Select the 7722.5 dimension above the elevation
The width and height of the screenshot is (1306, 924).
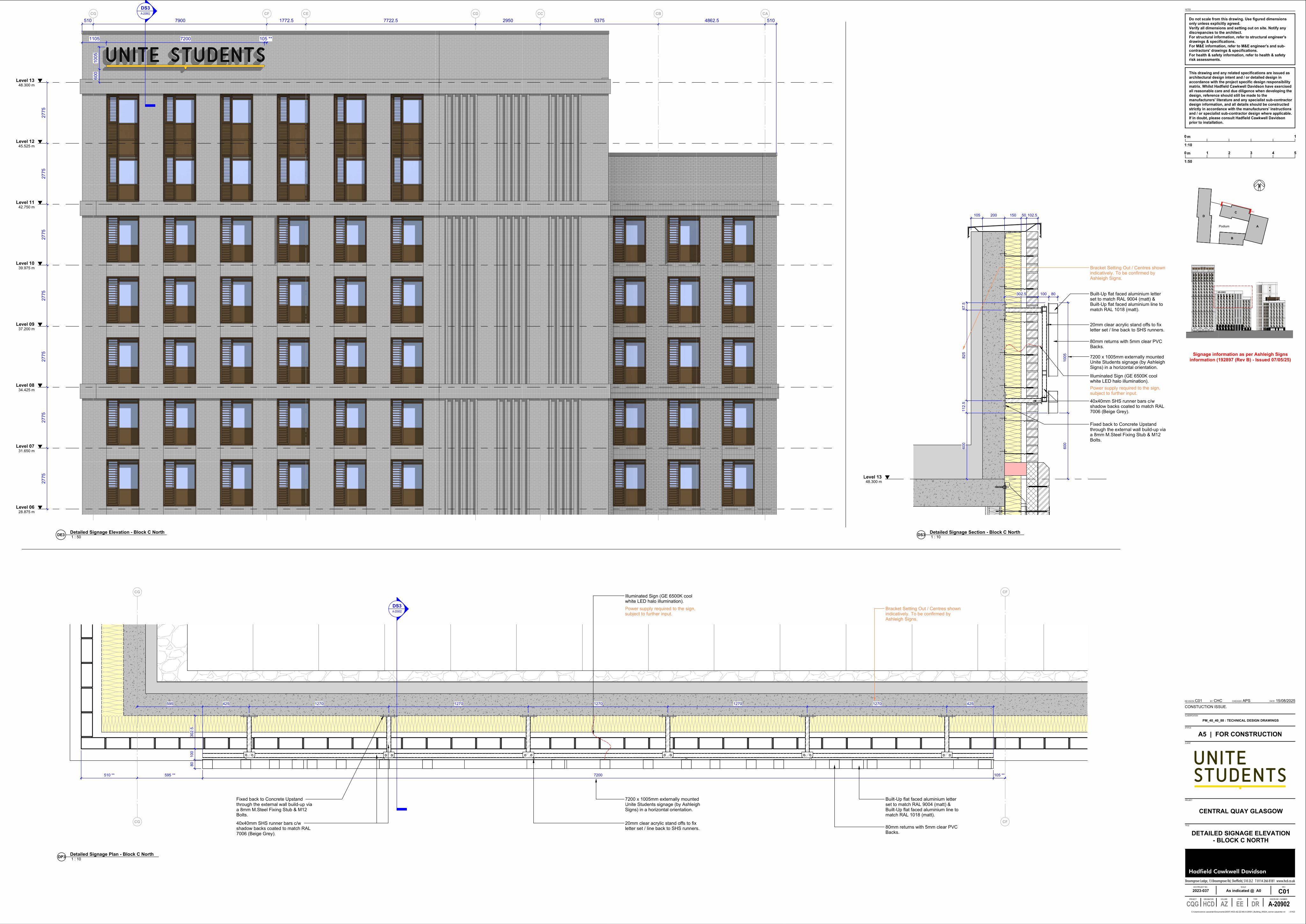point(390,20)
